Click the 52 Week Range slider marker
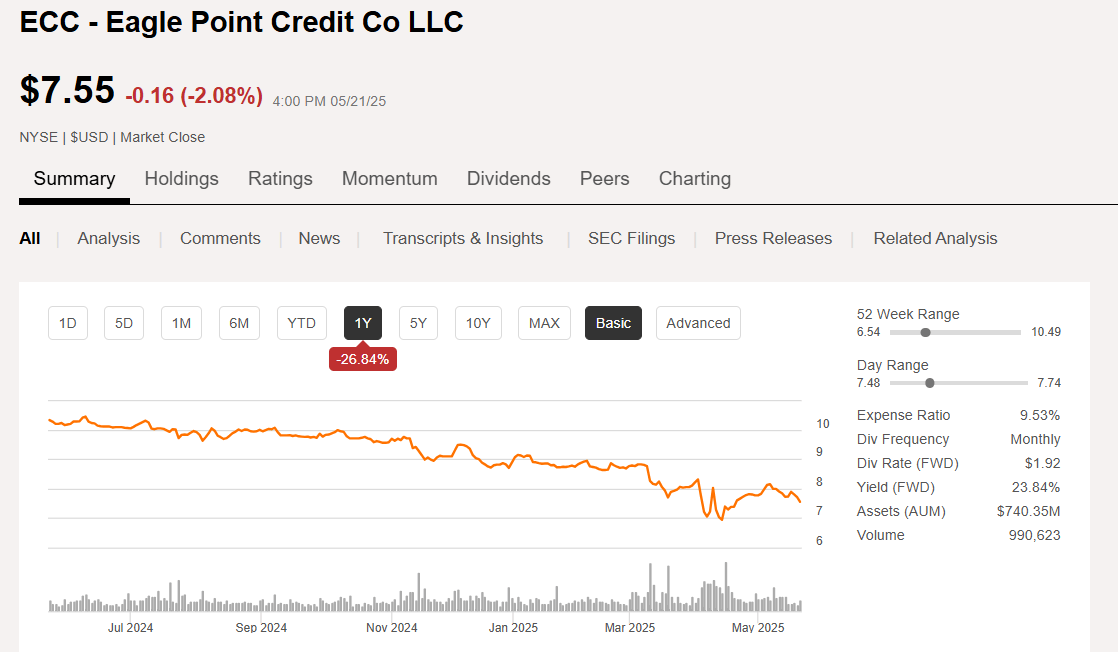This screenshot has height=652, width=1118. click(x=925, y=332)
